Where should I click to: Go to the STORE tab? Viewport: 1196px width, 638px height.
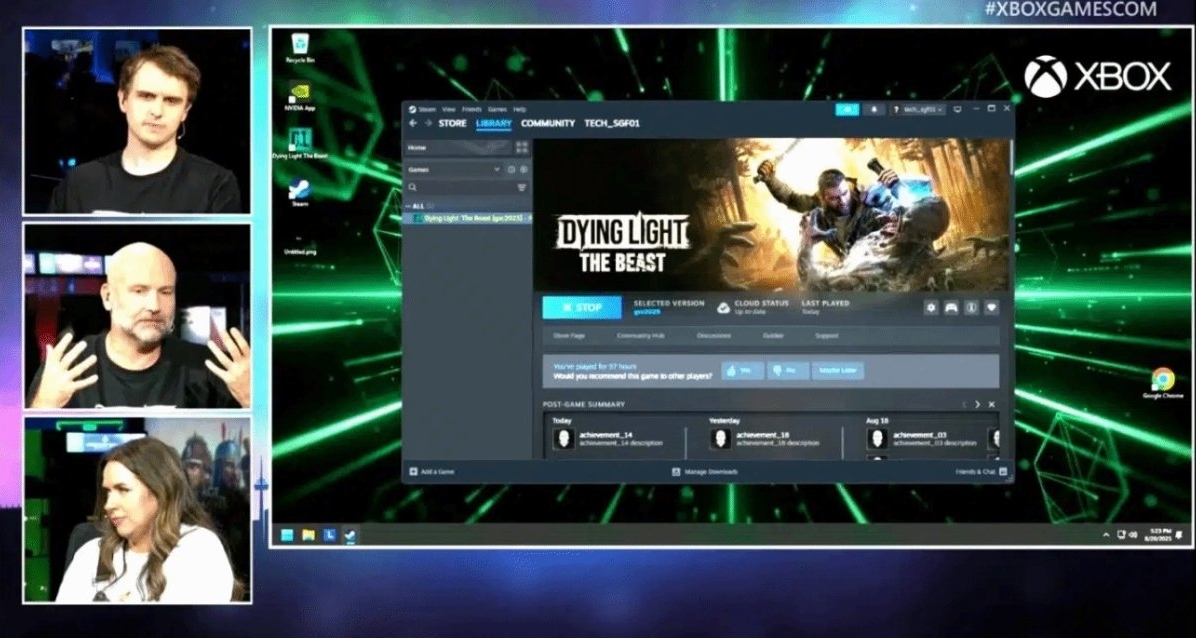[452, 123]
